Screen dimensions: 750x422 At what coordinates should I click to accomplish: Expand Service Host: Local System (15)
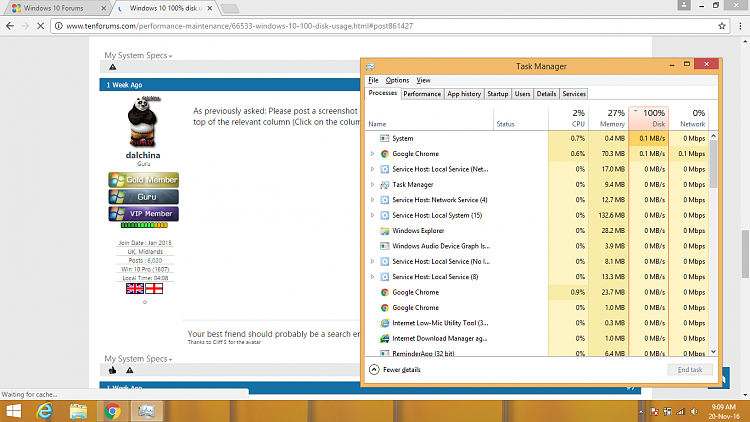372,215
